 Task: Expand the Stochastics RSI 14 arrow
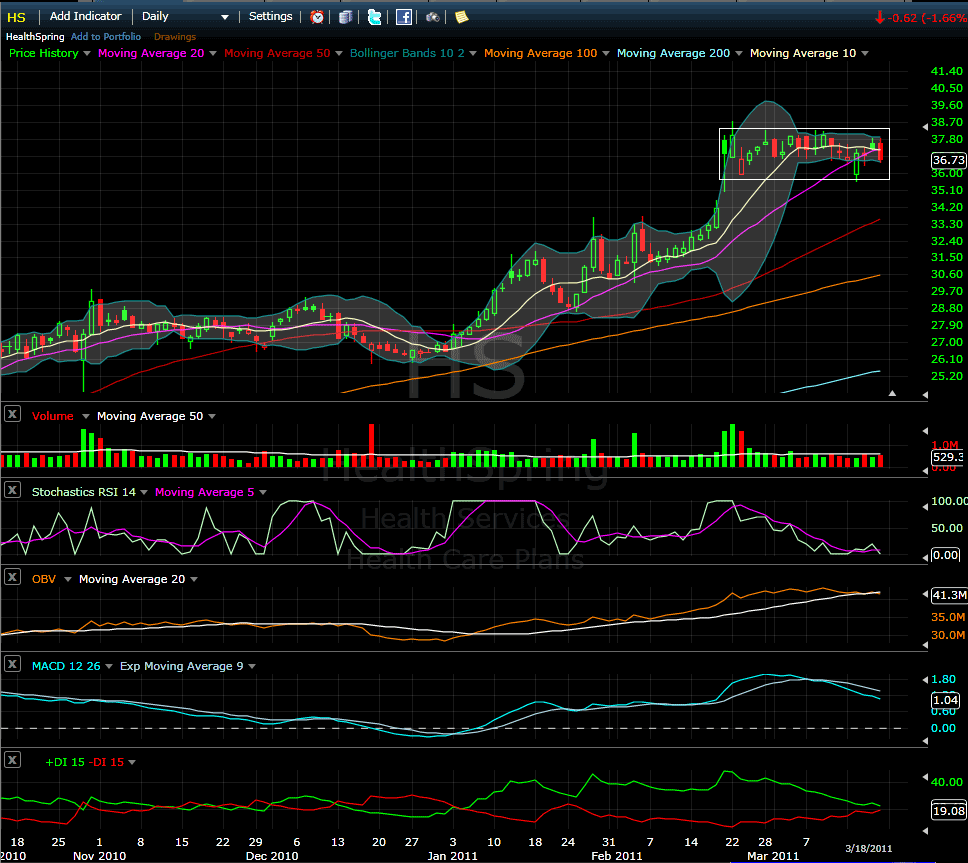pyautogui.click(x=144, y=493)
